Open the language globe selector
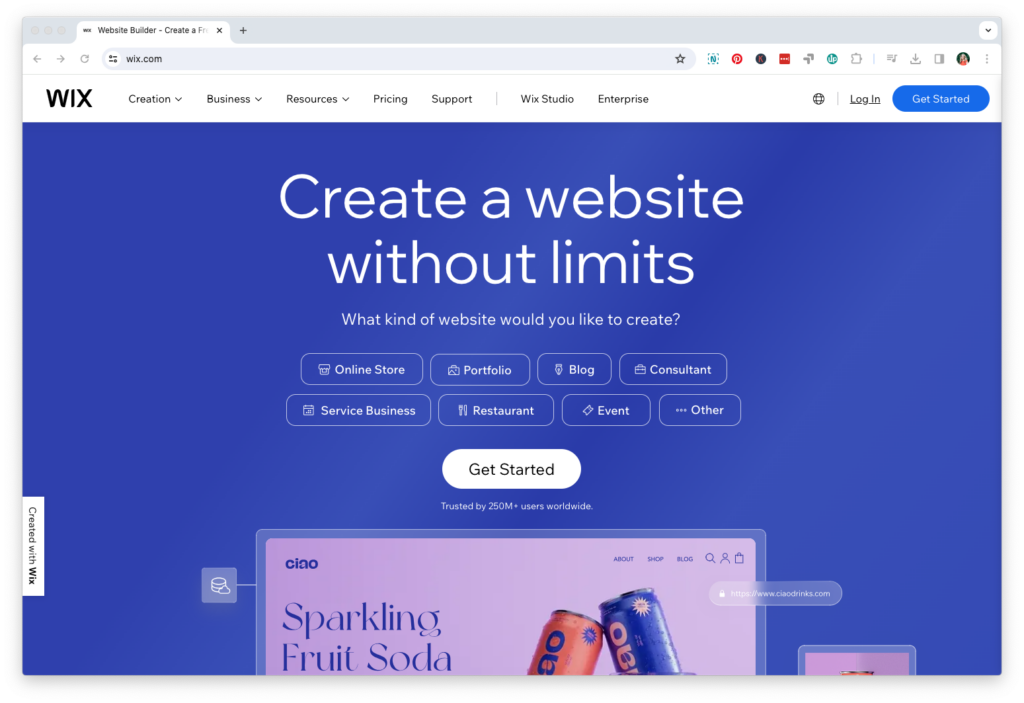Screen dimensions: 1024x703 coord(818,99)
